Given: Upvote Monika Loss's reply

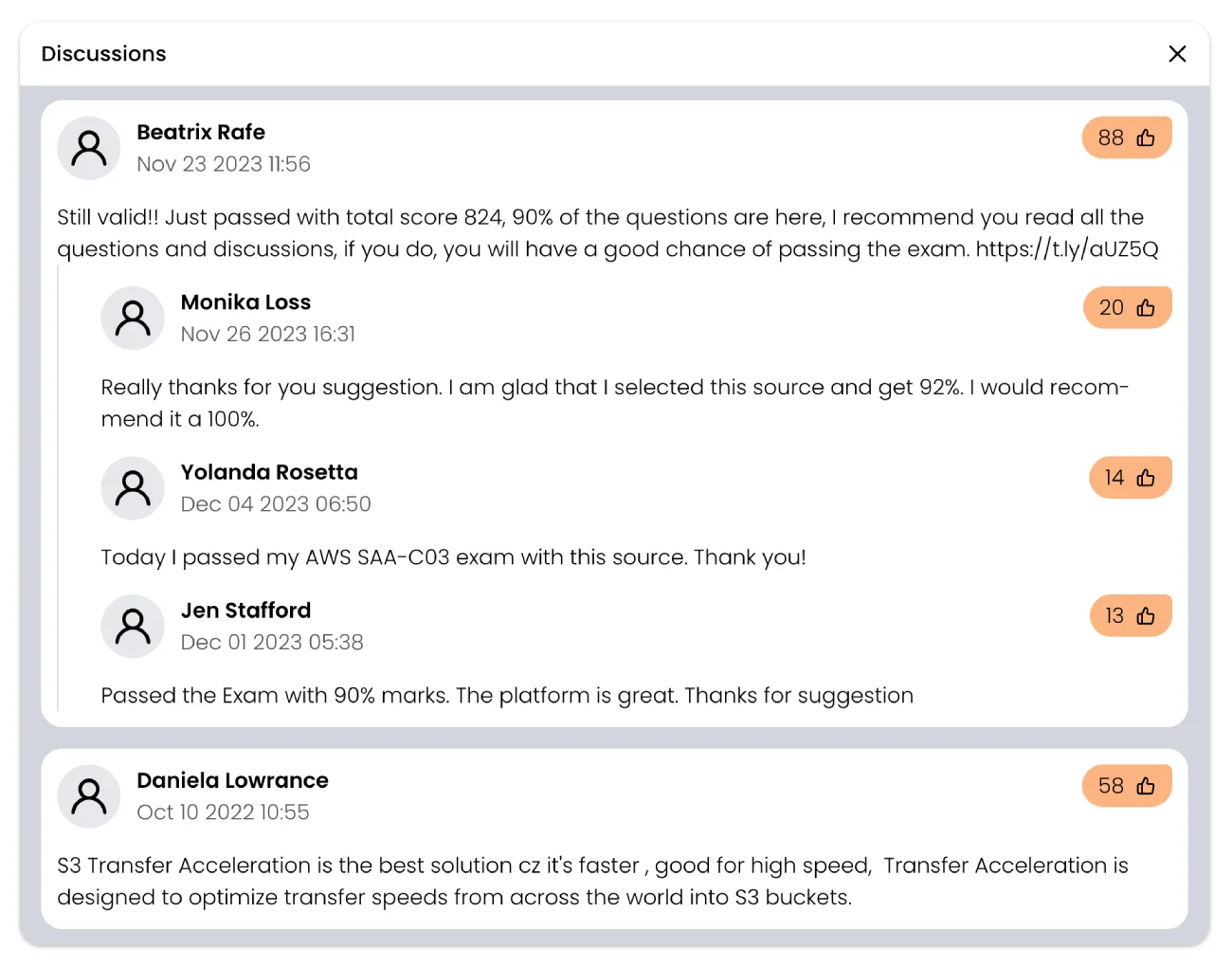Looking at the screenshot, I should click(1127, 307).
